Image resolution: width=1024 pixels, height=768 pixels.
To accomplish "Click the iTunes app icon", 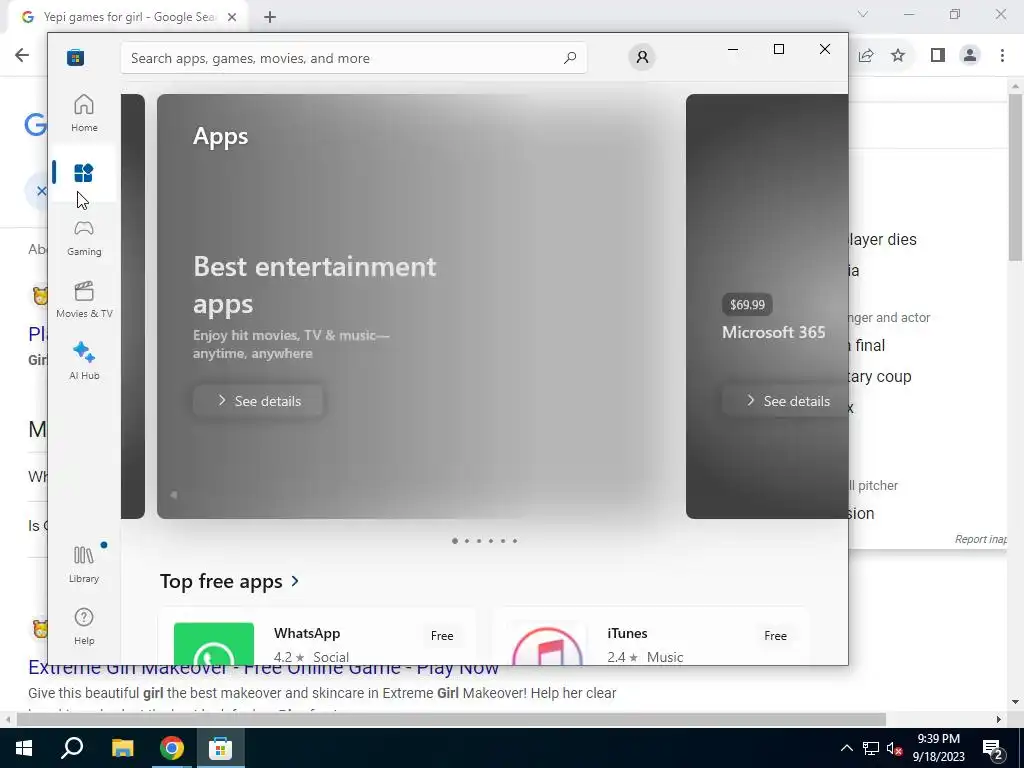I will tap(547, 644).
